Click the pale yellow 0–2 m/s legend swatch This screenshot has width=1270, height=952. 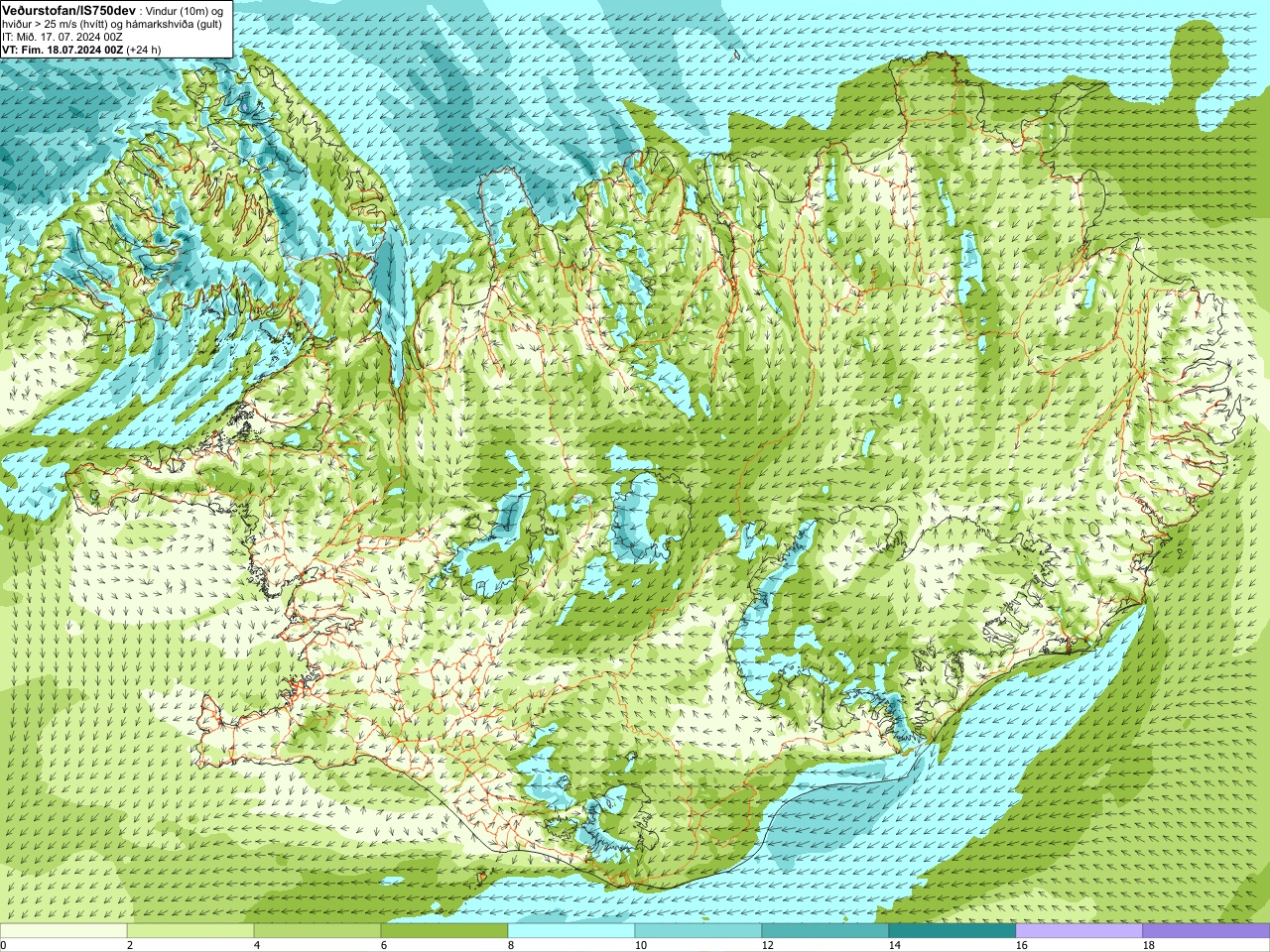(x=63, y=931)
